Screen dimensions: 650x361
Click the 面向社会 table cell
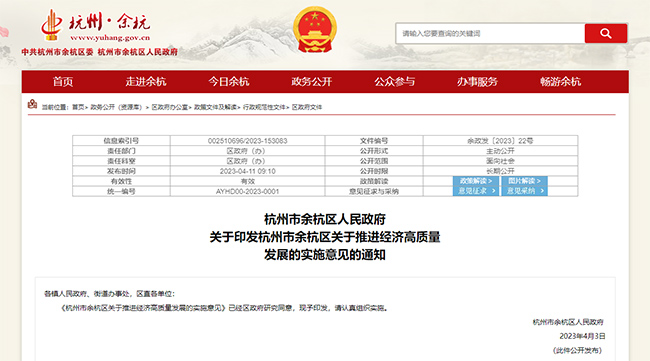500,161
